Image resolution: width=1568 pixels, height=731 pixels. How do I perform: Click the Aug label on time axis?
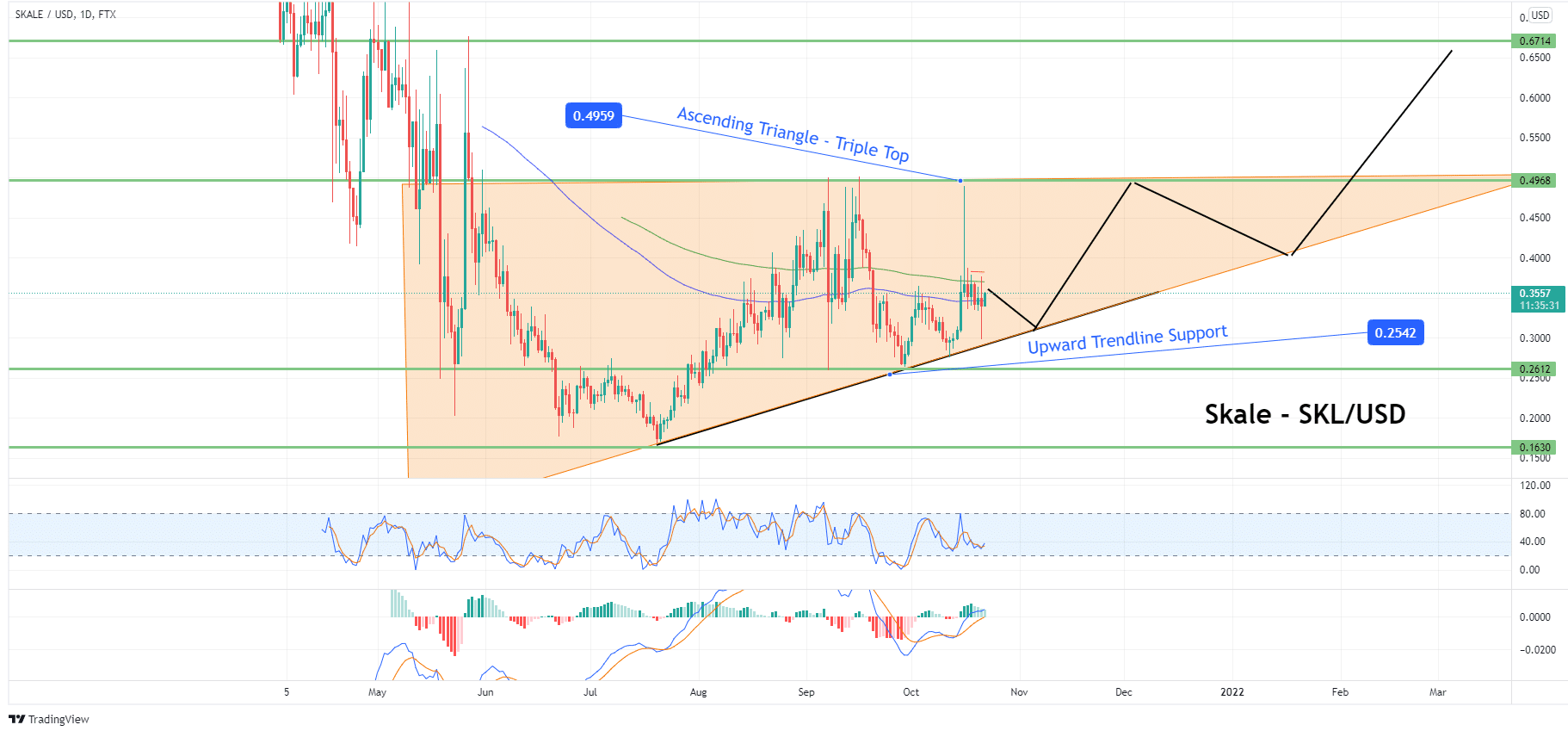pyautogui.click(x=698, y=692)
